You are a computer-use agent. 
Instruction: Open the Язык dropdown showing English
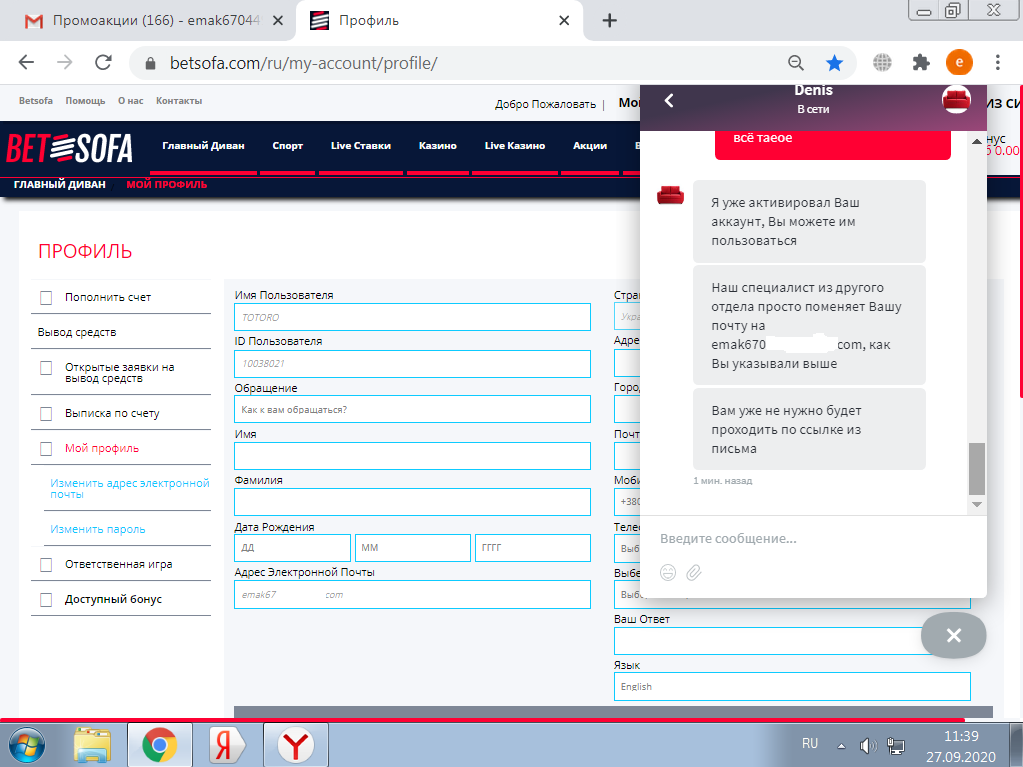click(x=792, y=686)
